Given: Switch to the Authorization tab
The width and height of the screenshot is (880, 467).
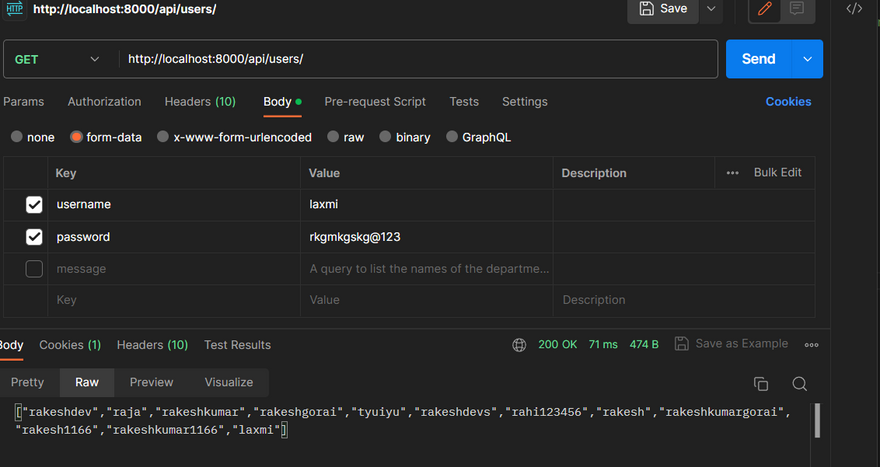Looking at the screenshot, I should pos(104,102).
